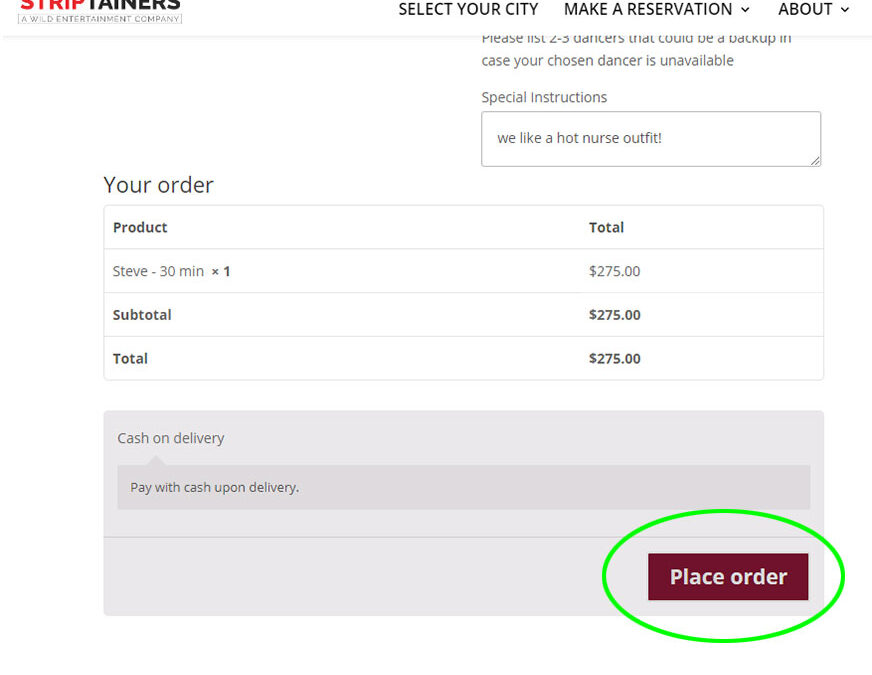Click the Total column header
The image size is (872, 675).
[606, 227]
